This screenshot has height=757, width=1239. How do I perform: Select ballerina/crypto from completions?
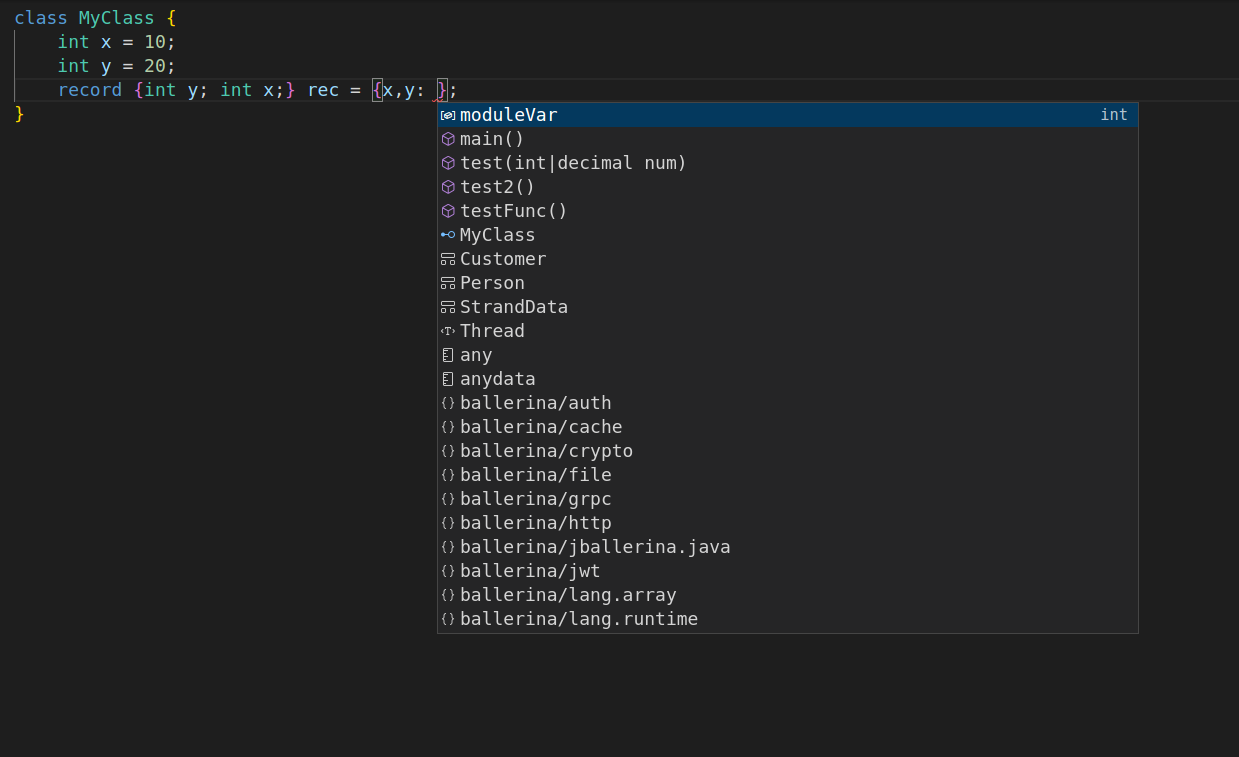(788, 451)
